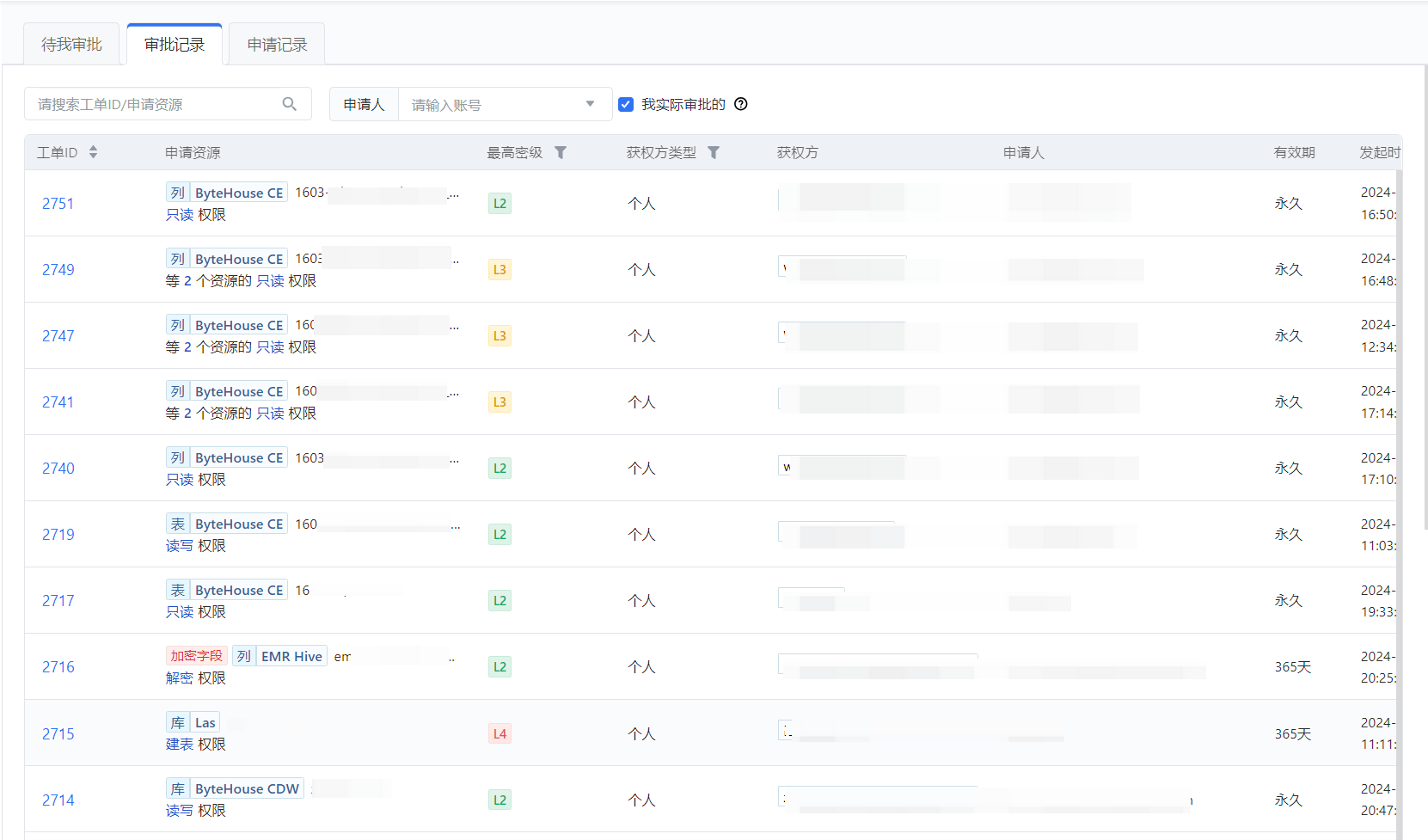Screen dimensions: 1428x840
Task: Click the L4 level badge in row 2715
Action: (x=499, y=734)
